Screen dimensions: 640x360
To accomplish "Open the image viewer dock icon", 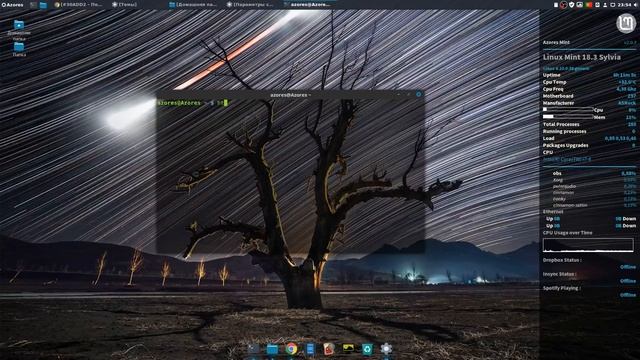I will pyautogui.click(x=348, y=348).
